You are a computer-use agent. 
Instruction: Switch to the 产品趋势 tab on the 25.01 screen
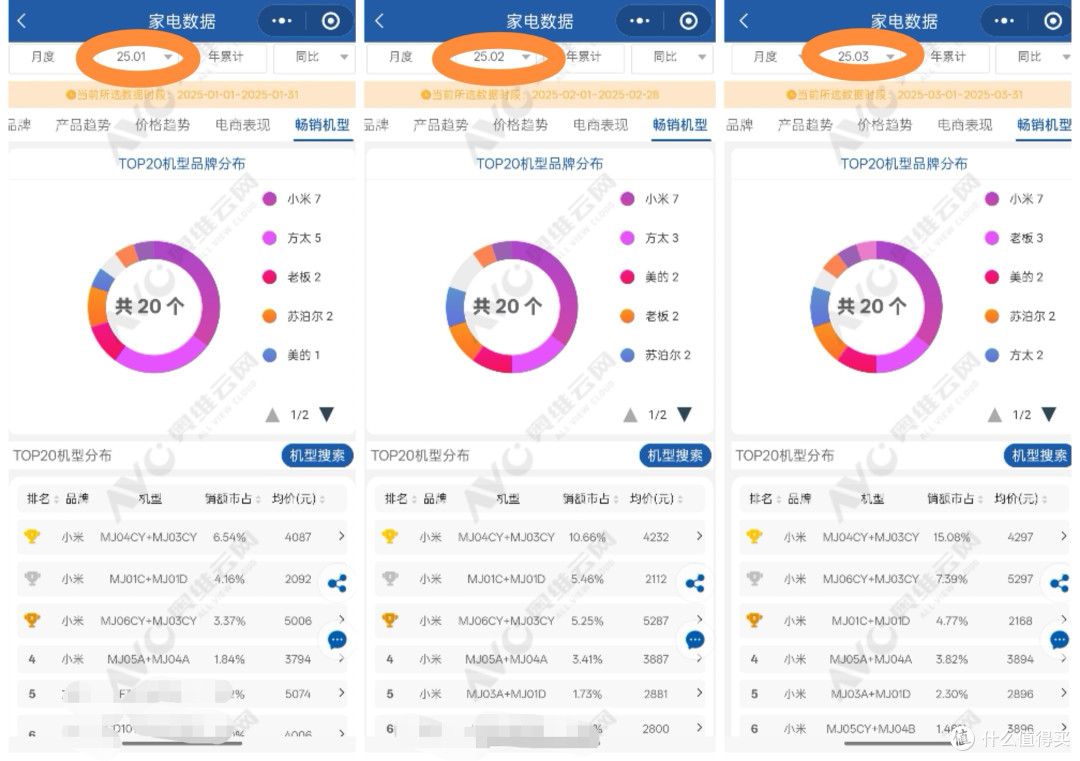(83, 125)
